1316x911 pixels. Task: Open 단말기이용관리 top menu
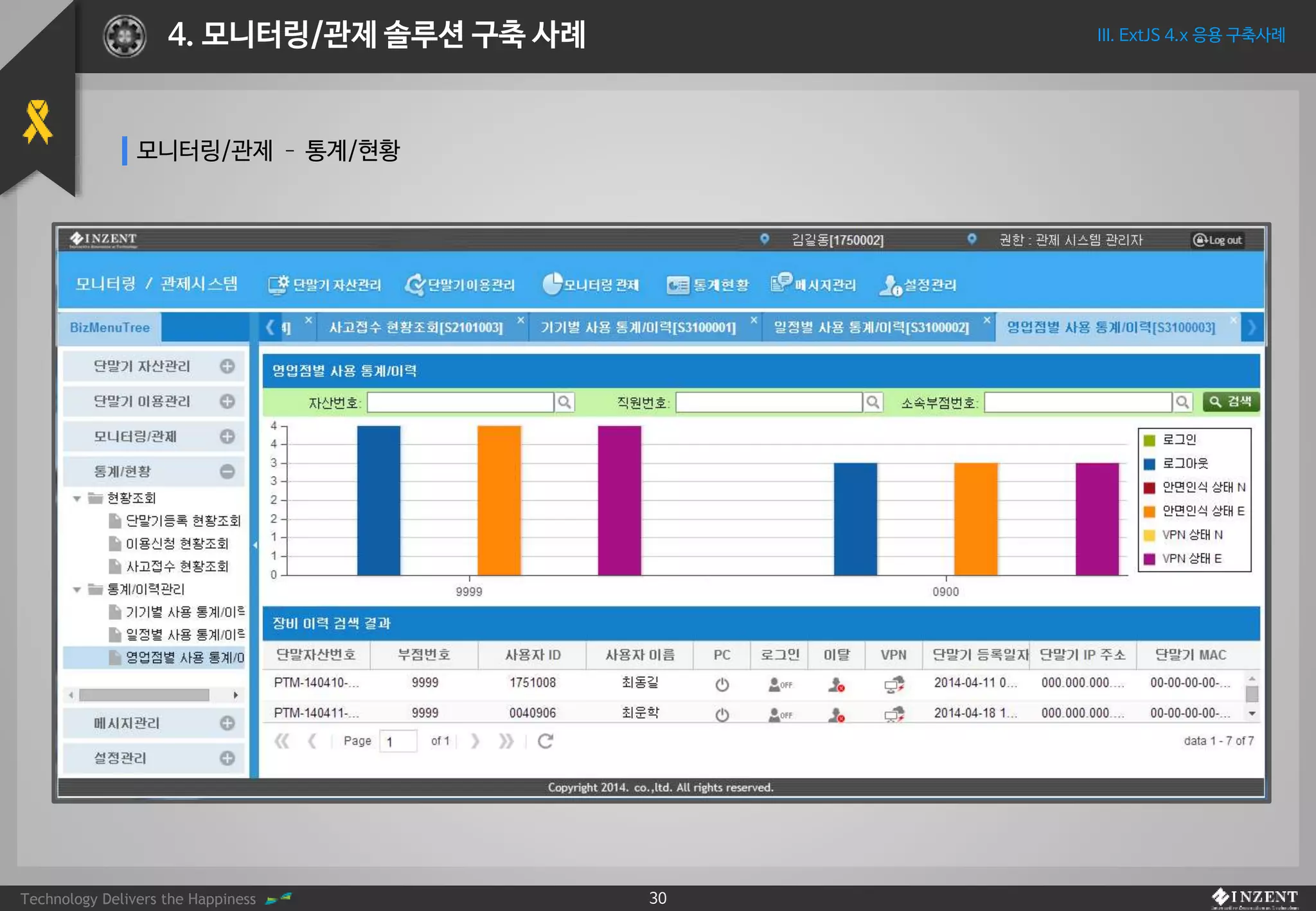point(460,285)
